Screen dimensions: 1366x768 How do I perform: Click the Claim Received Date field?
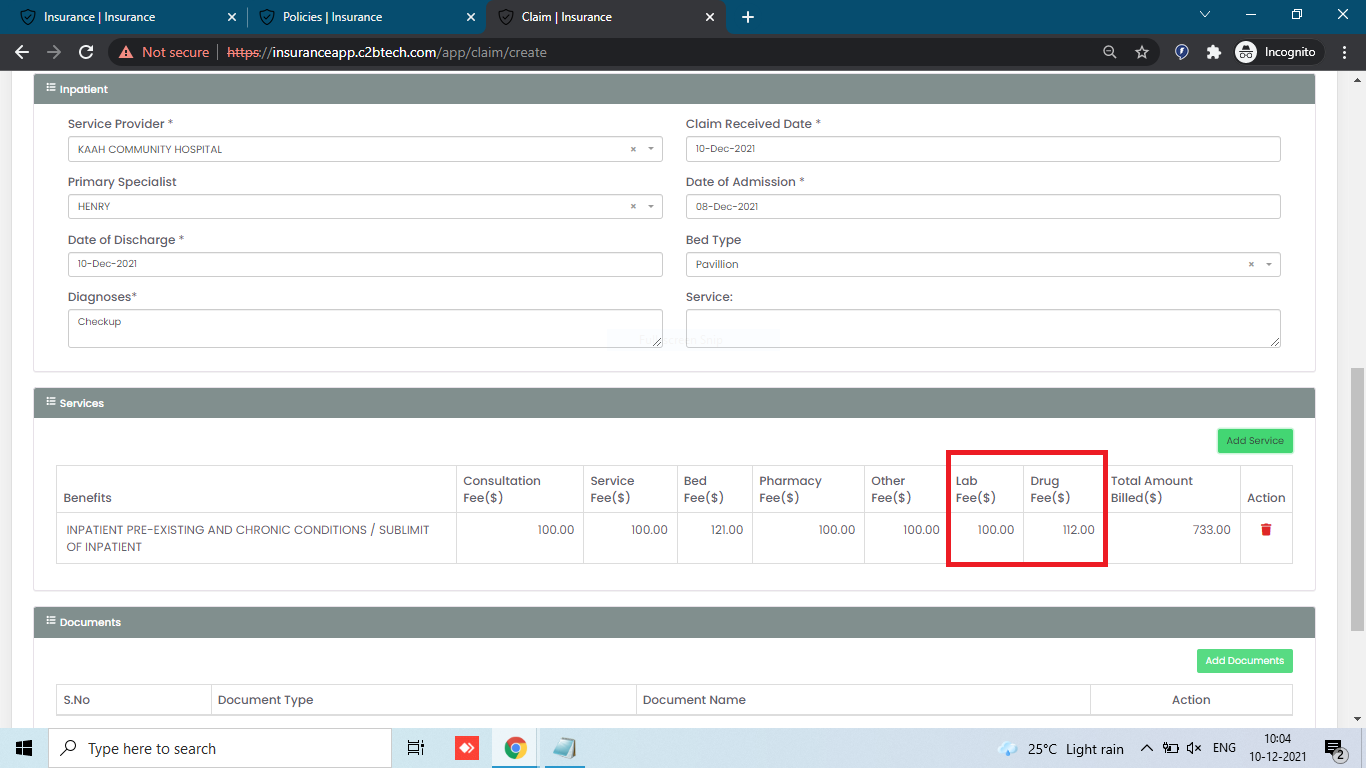pyautogui.click(x=983, y=149)
